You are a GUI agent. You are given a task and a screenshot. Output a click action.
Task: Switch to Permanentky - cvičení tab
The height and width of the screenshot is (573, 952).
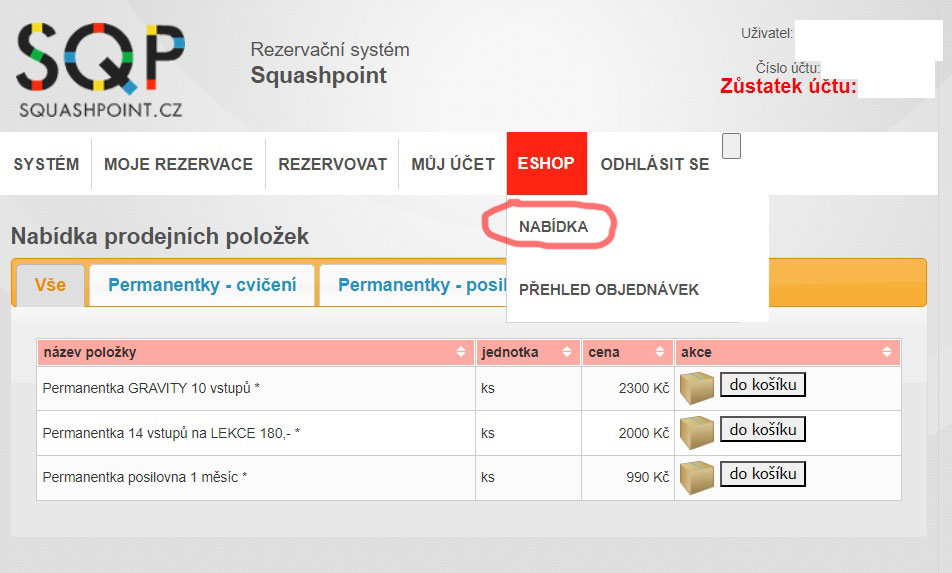pyautogui.click(x=202, y=285)
